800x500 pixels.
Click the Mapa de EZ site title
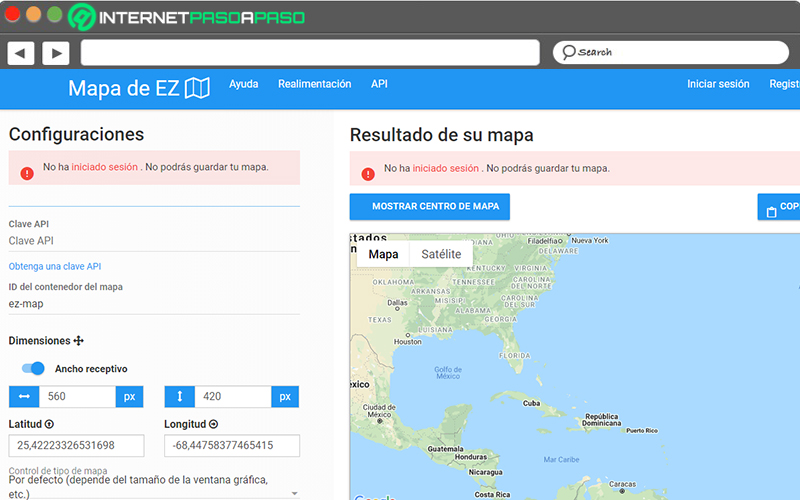click(124, 88)
